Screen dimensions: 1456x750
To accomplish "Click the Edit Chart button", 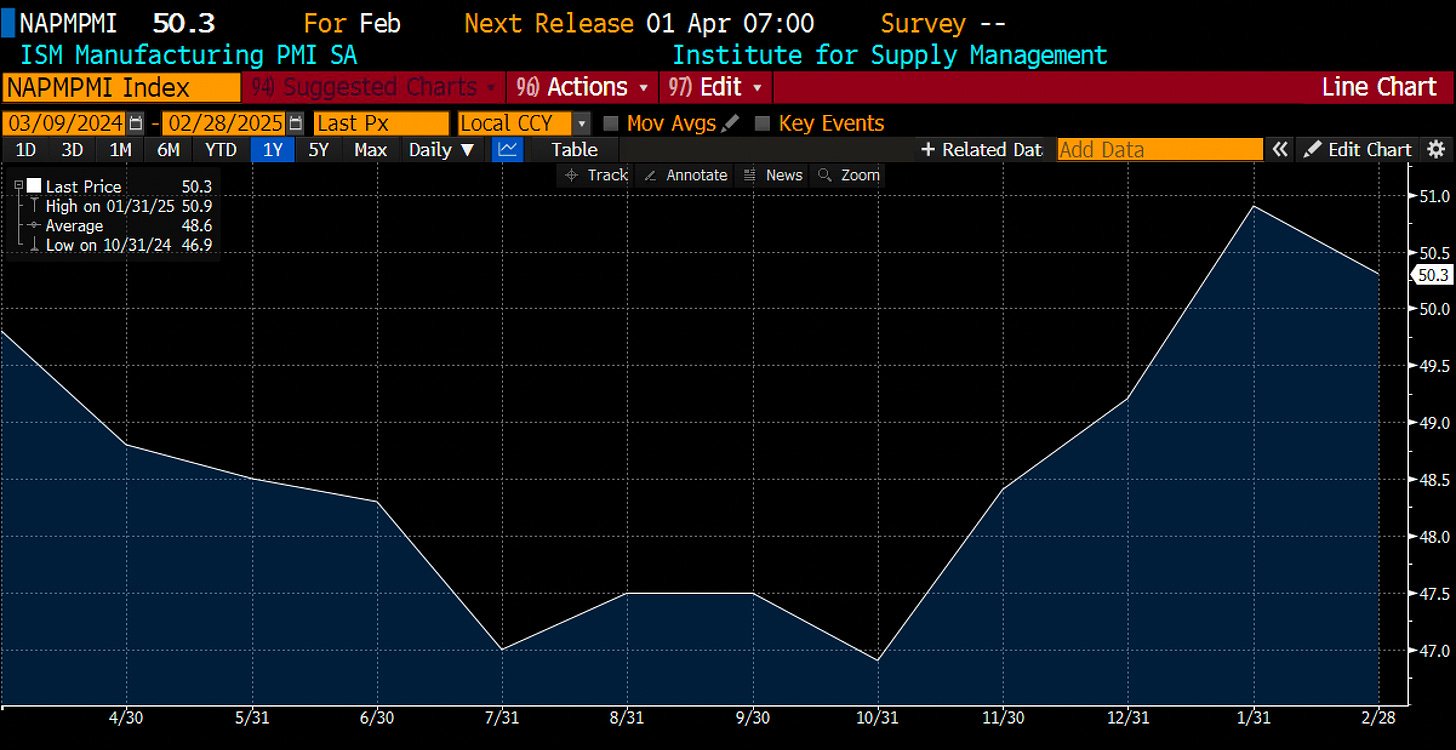I will point(1359,150).
